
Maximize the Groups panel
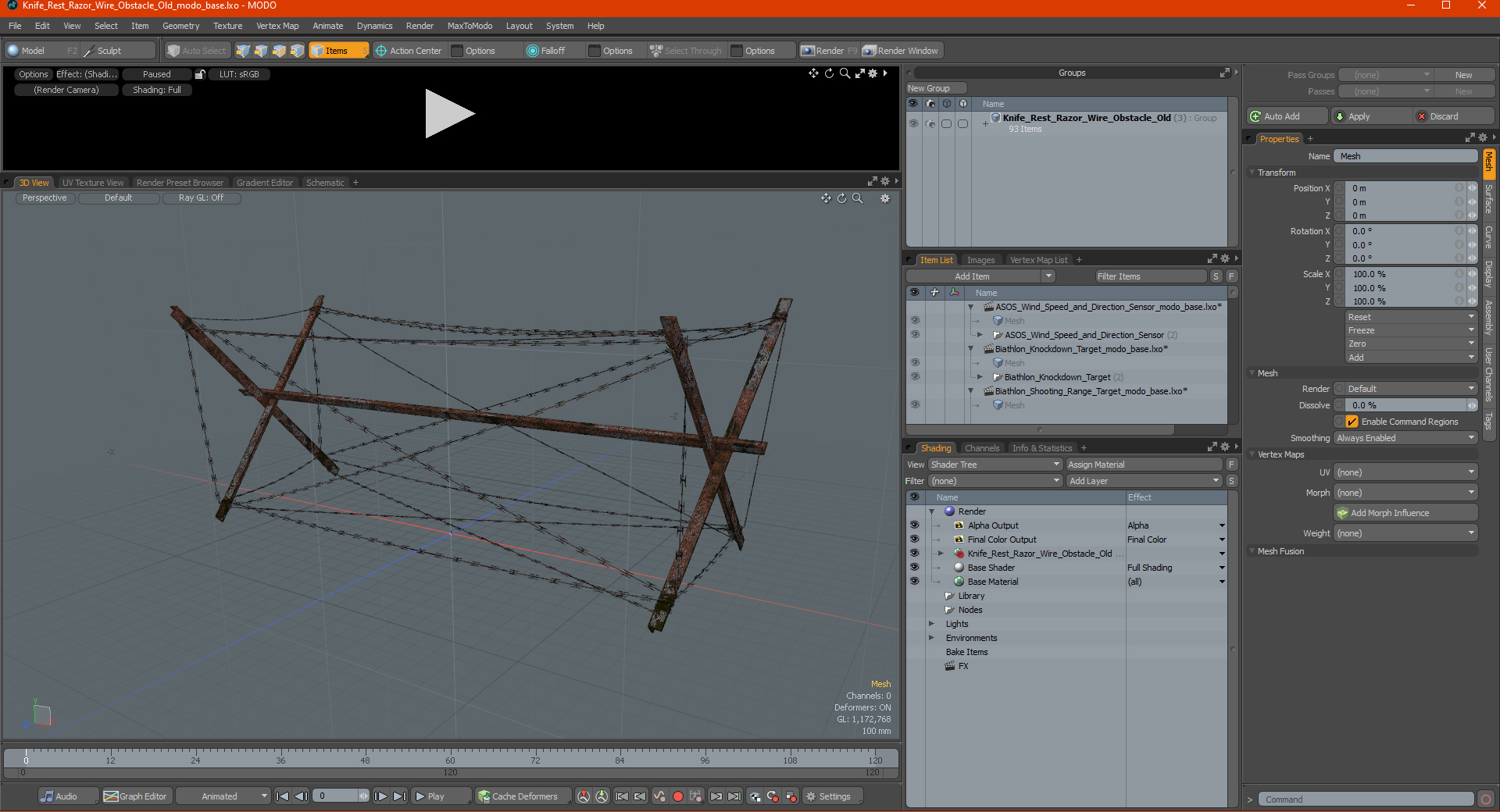[x=1224, y=73]
